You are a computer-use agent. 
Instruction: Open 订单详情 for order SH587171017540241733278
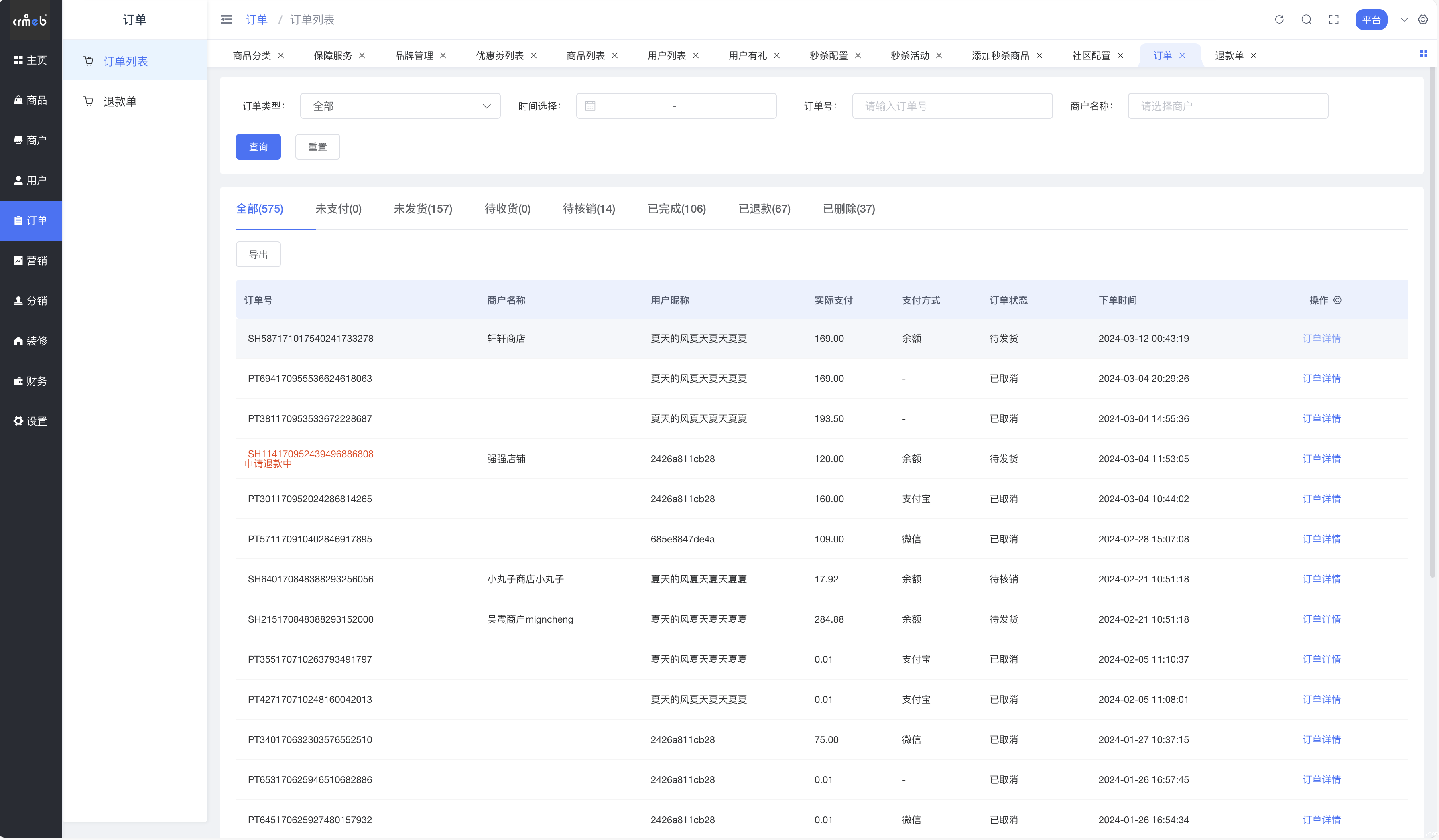pos(1321,339)
